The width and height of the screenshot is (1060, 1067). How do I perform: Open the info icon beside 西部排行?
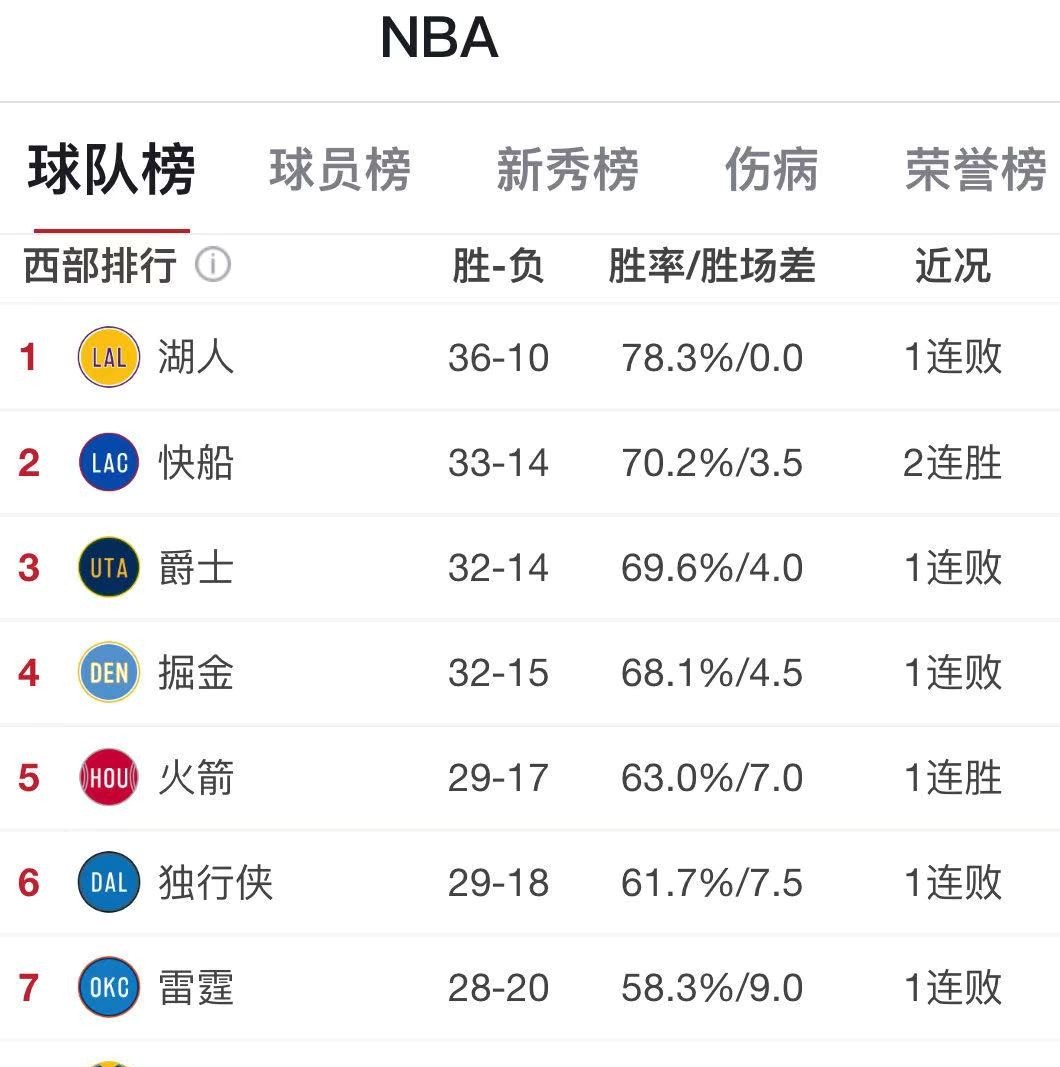(x=213, y=264)
